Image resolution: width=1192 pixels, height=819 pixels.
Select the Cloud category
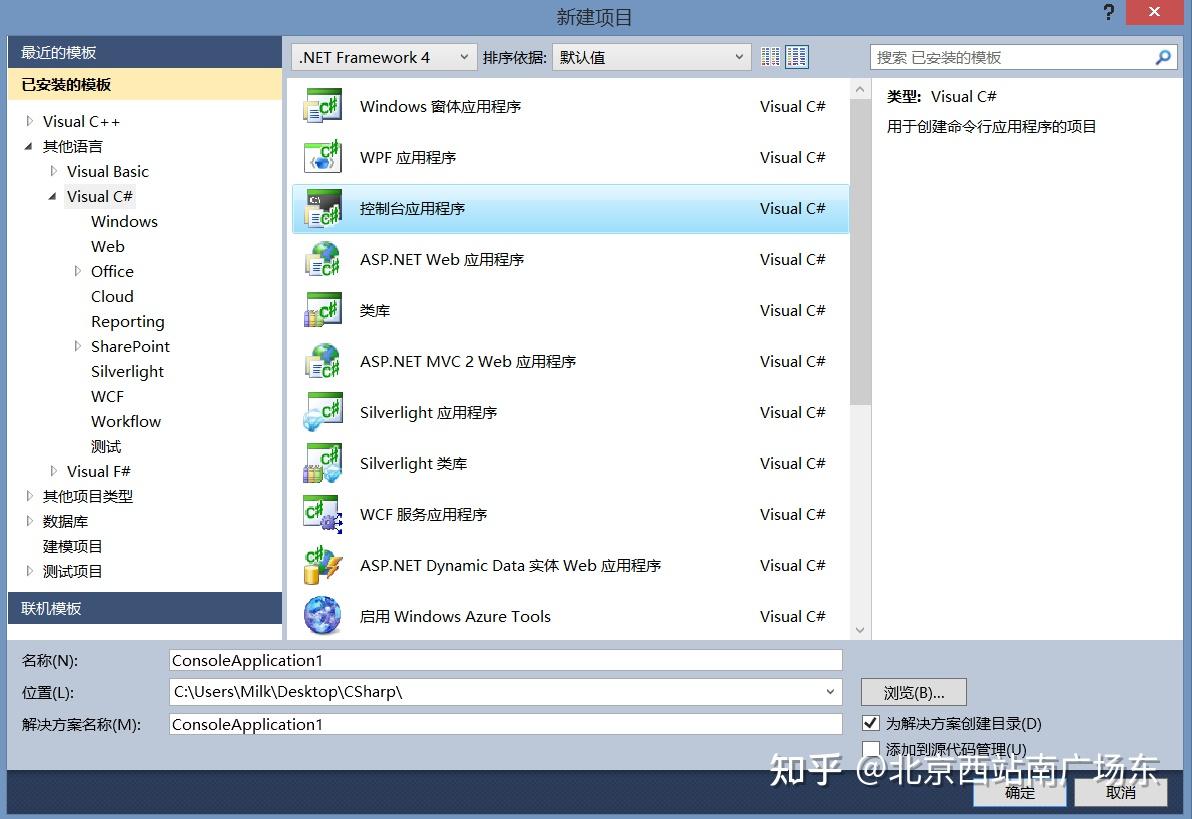[112, 297]
